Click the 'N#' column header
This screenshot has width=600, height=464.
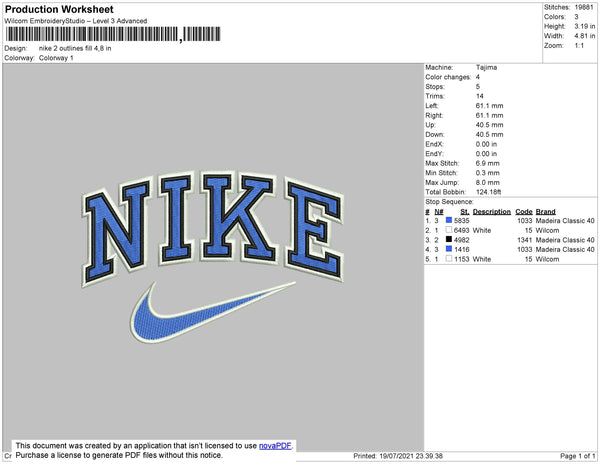(439, 212)
